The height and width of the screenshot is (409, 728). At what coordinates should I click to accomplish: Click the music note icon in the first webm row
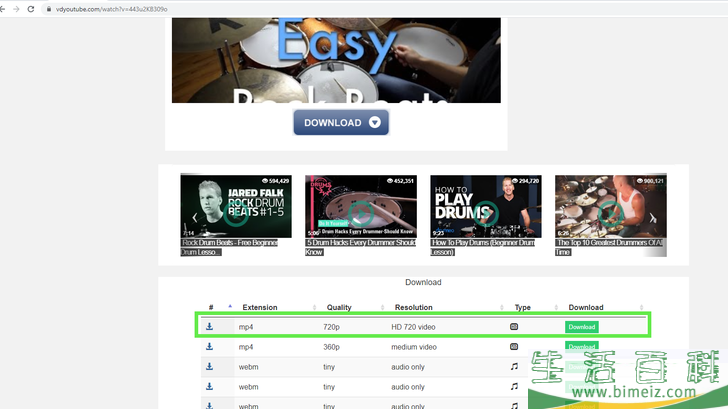pyautogui.click(x=514, y=367)
